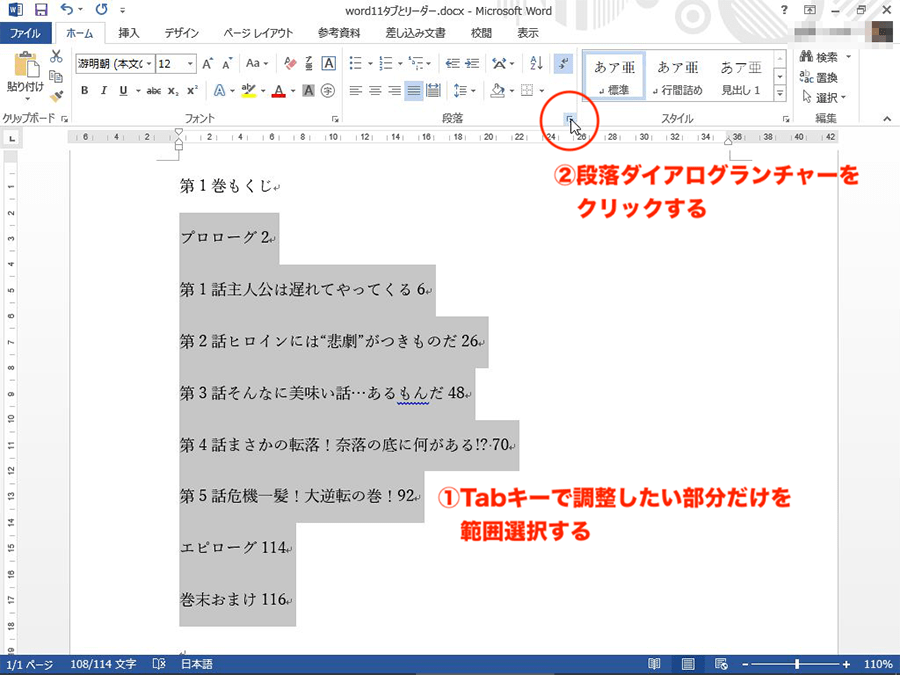Switch to the 挿入 (Insert) tab

(129, 33)
